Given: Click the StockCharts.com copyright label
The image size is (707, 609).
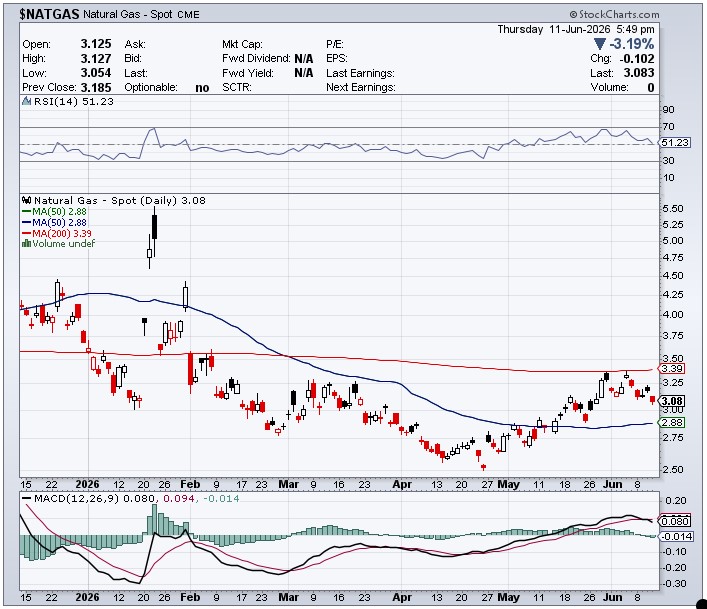Looking at the screenshot, I should (x=614, y=14).
